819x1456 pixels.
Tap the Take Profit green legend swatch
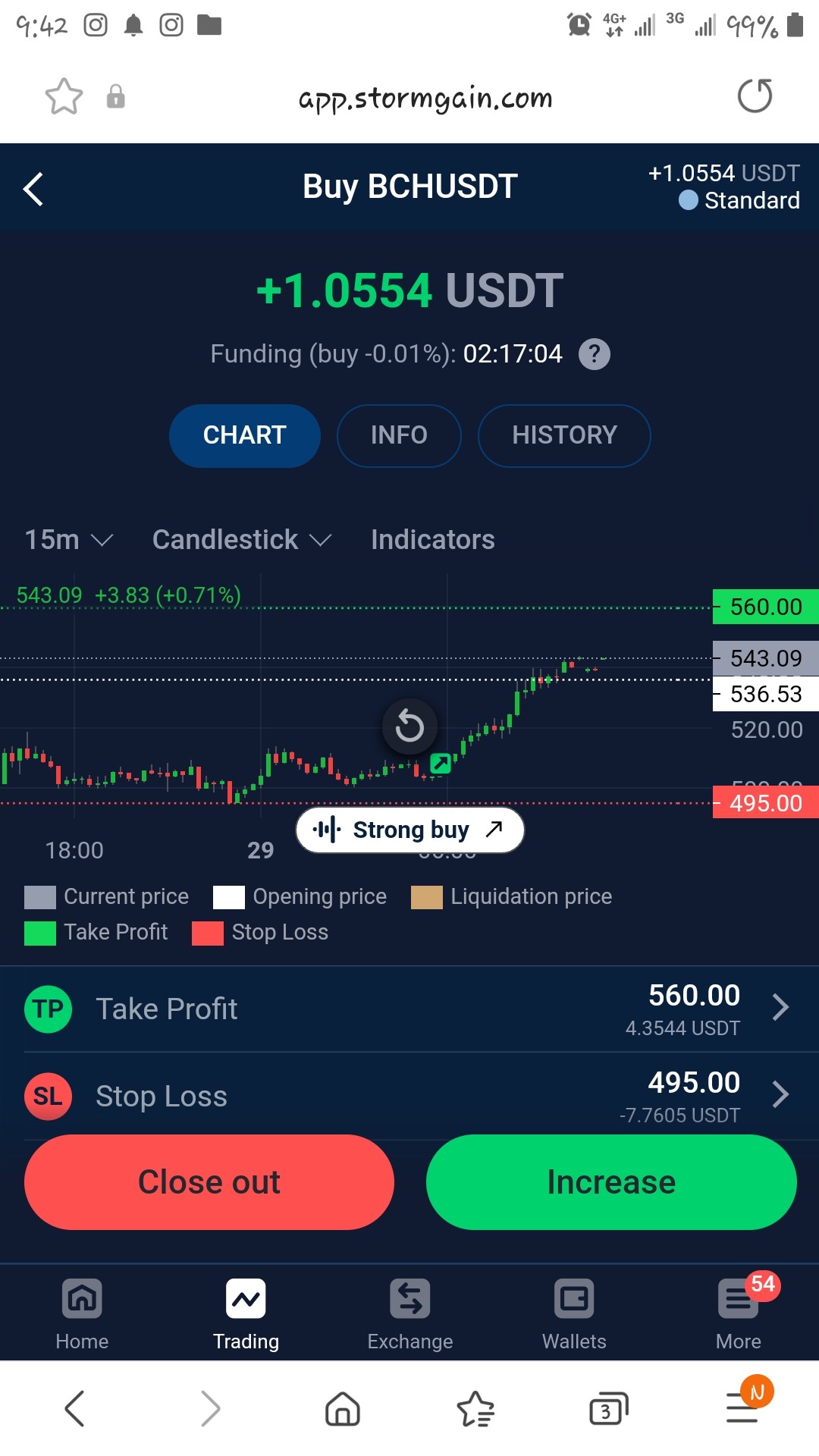click(40, 934)
